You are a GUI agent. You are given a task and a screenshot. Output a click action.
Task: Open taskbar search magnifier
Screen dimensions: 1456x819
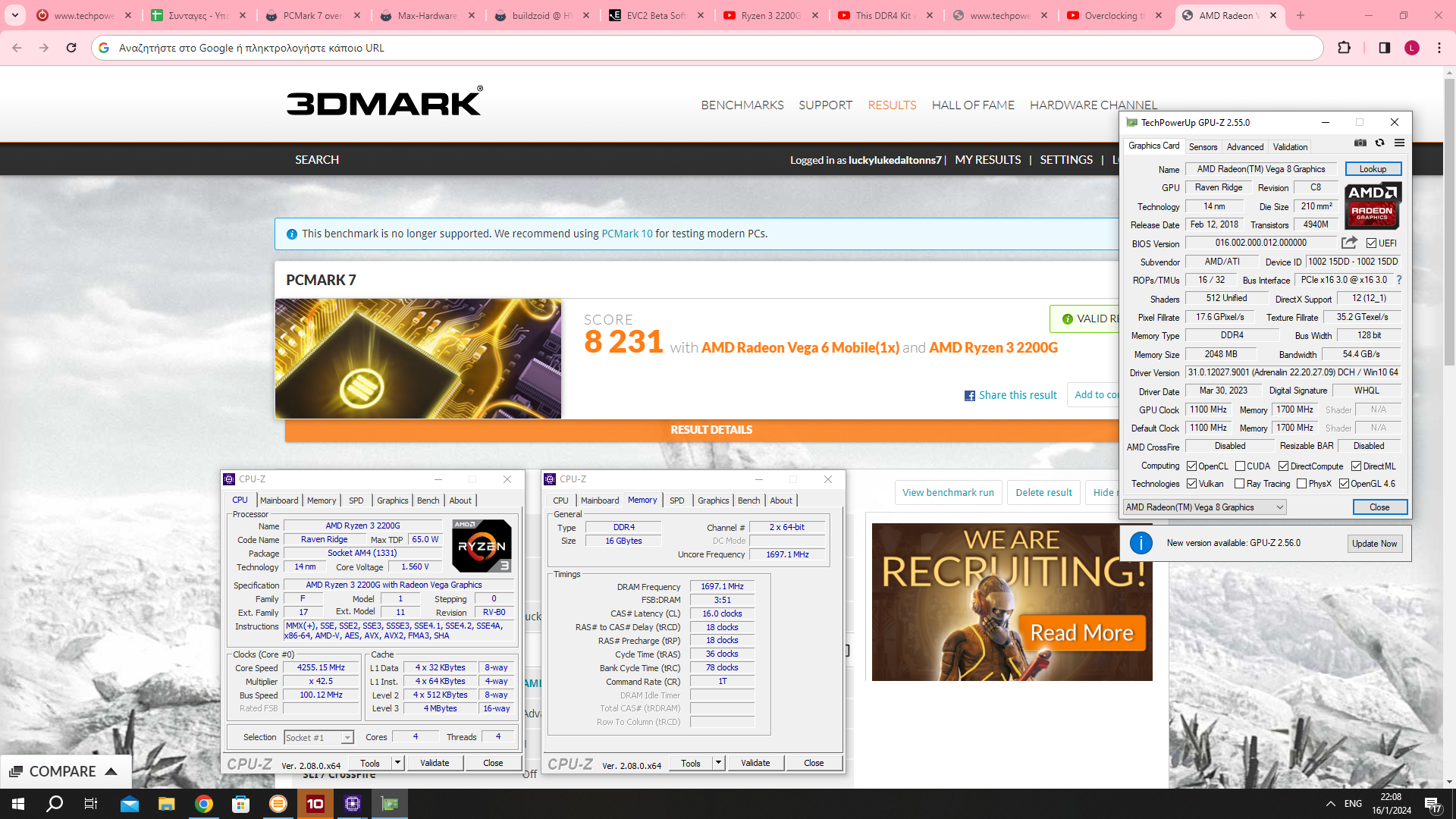(x=55, y=804)
